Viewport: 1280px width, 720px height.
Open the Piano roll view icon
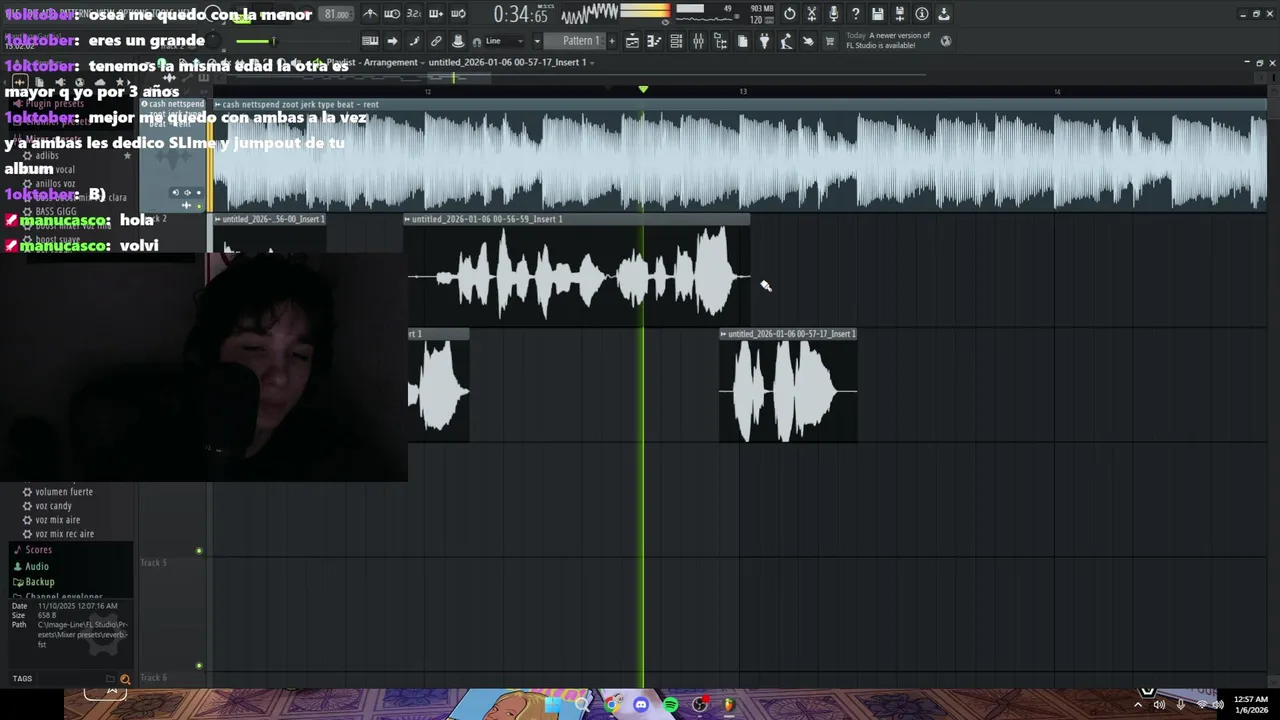pyautogui.click(x=654, y=41)
